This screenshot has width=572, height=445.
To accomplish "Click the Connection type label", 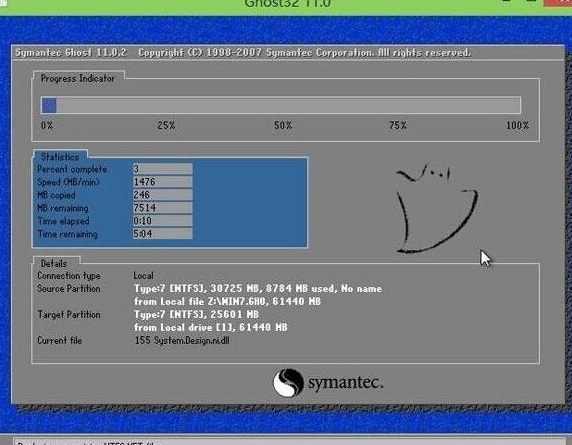I will pos(69,276).
